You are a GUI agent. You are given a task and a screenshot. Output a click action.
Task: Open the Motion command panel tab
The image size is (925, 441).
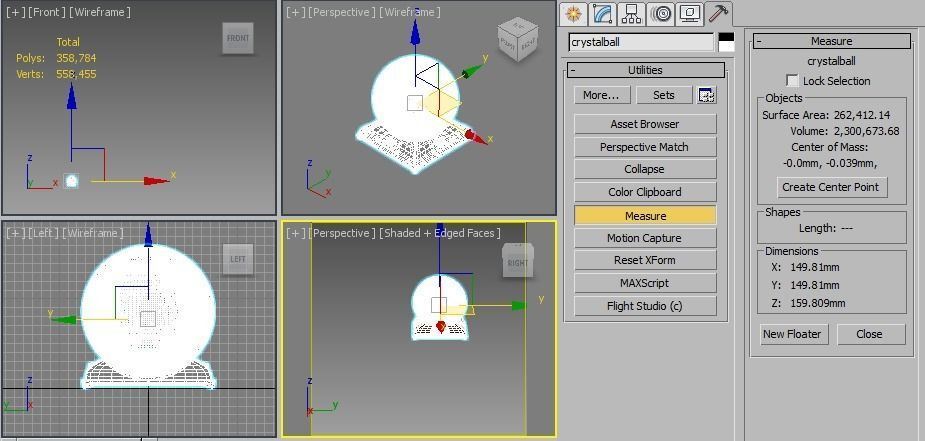[x=661, y=14]
